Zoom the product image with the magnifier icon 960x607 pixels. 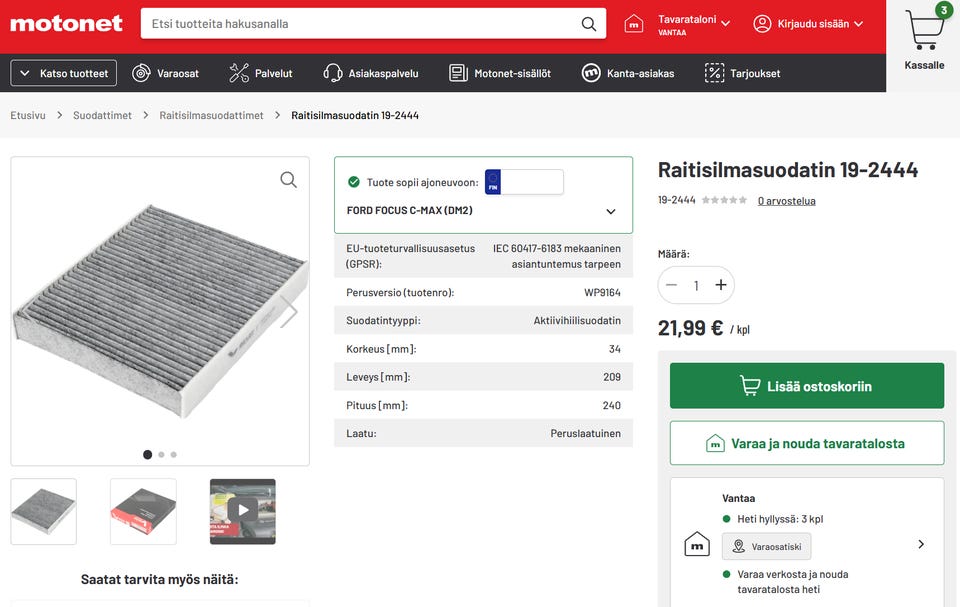pyautogui.click(x=288, y=179)
